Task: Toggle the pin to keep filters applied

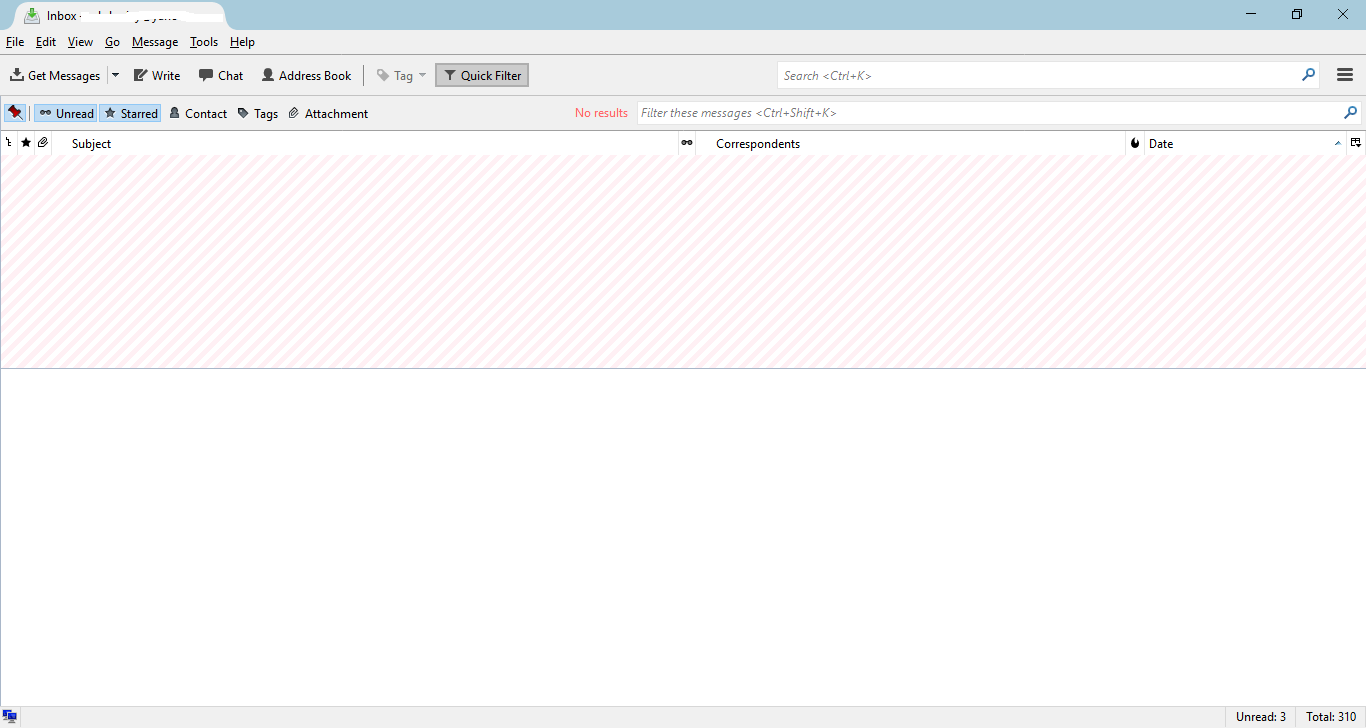Action: [15, 113]
